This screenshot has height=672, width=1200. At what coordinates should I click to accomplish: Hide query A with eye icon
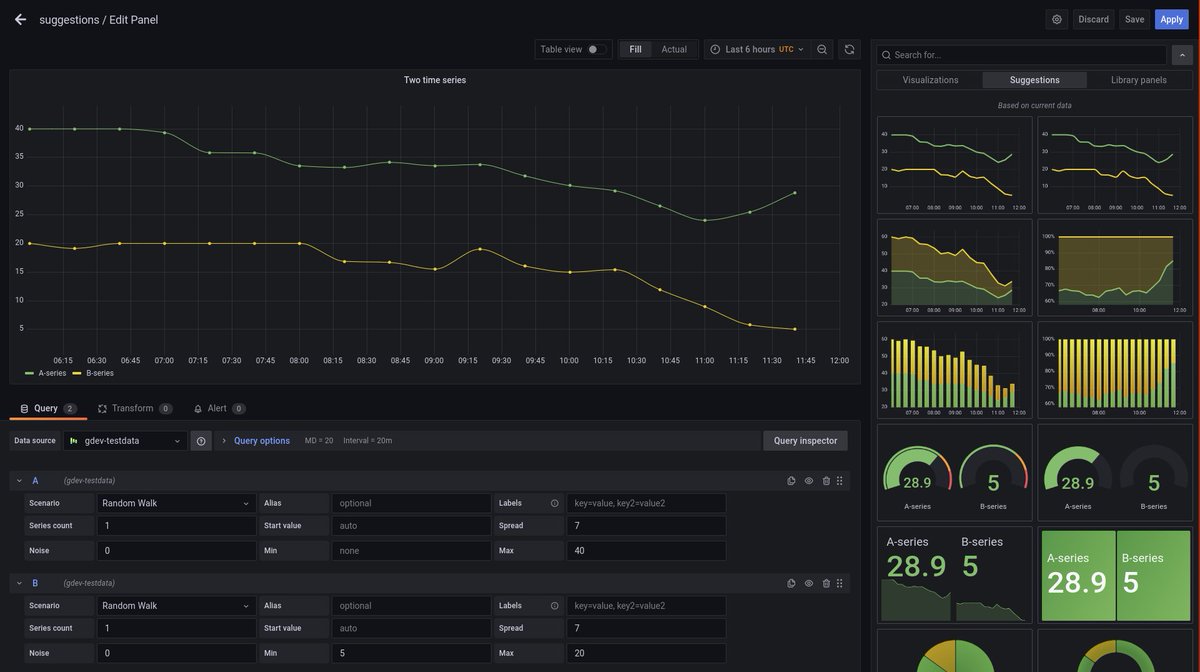tap(809, 481)
